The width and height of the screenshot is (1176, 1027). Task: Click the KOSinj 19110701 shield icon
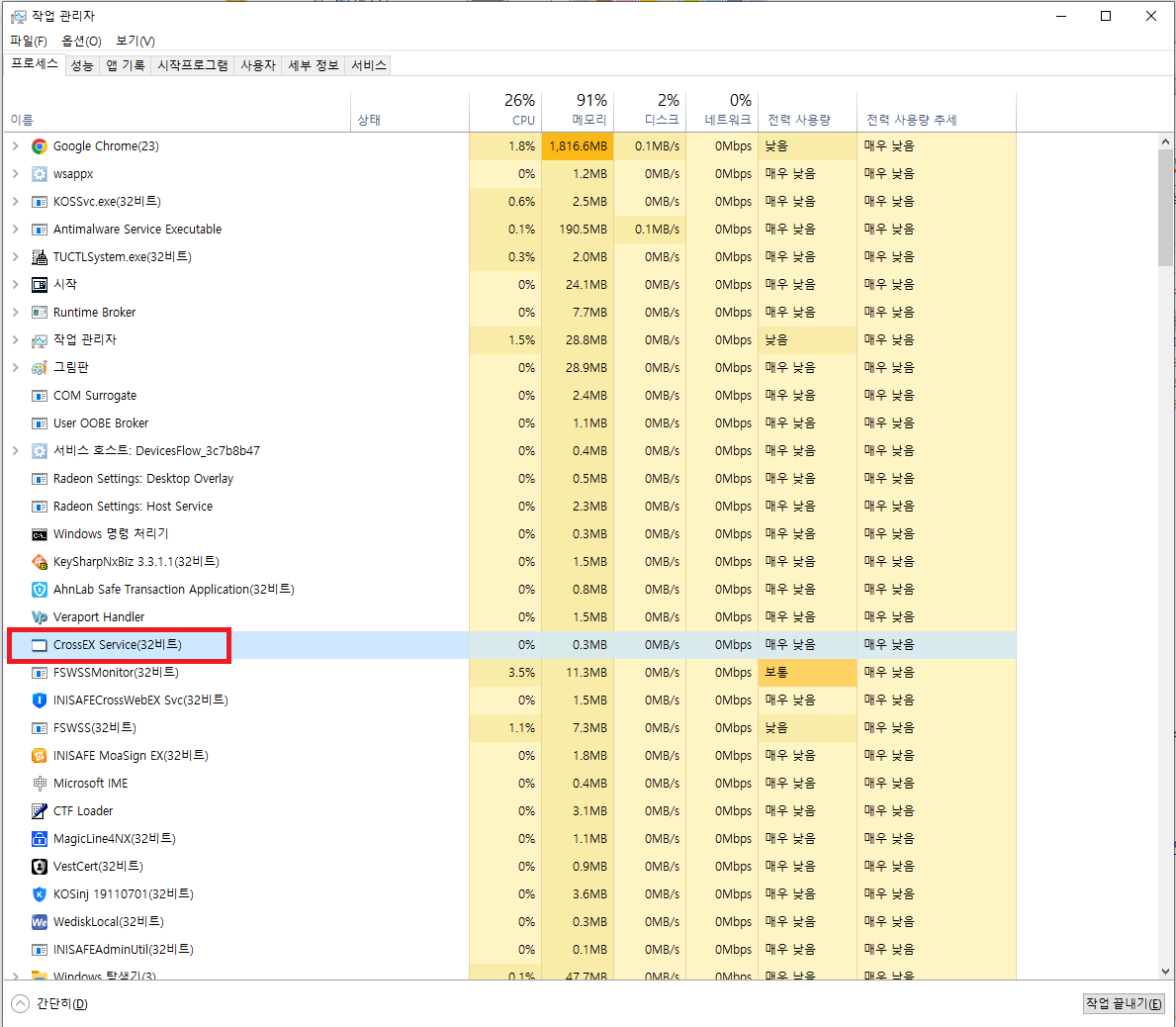pyautogui.click(x=39, y=895)
